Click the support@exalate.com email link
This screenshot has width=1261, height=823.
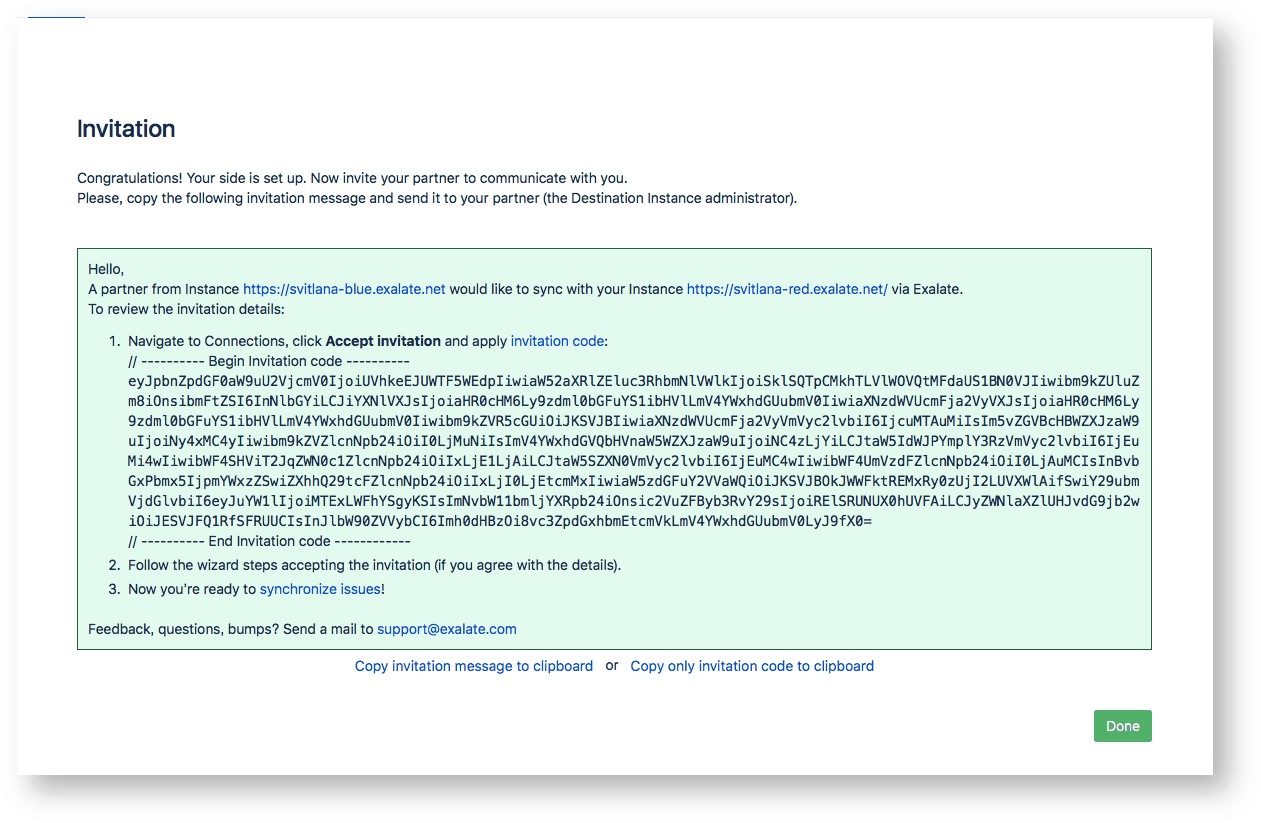(x=446, y=629)
